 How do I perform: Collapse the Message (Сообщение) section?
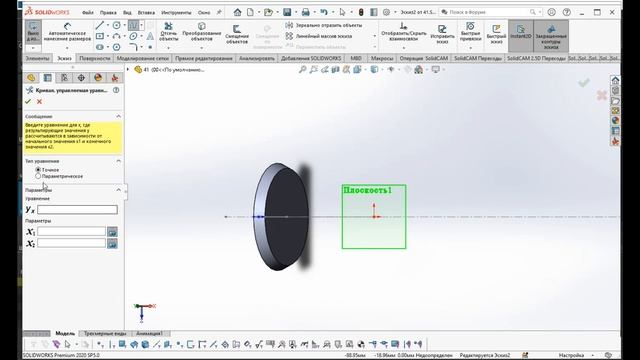tap(118, 116)
